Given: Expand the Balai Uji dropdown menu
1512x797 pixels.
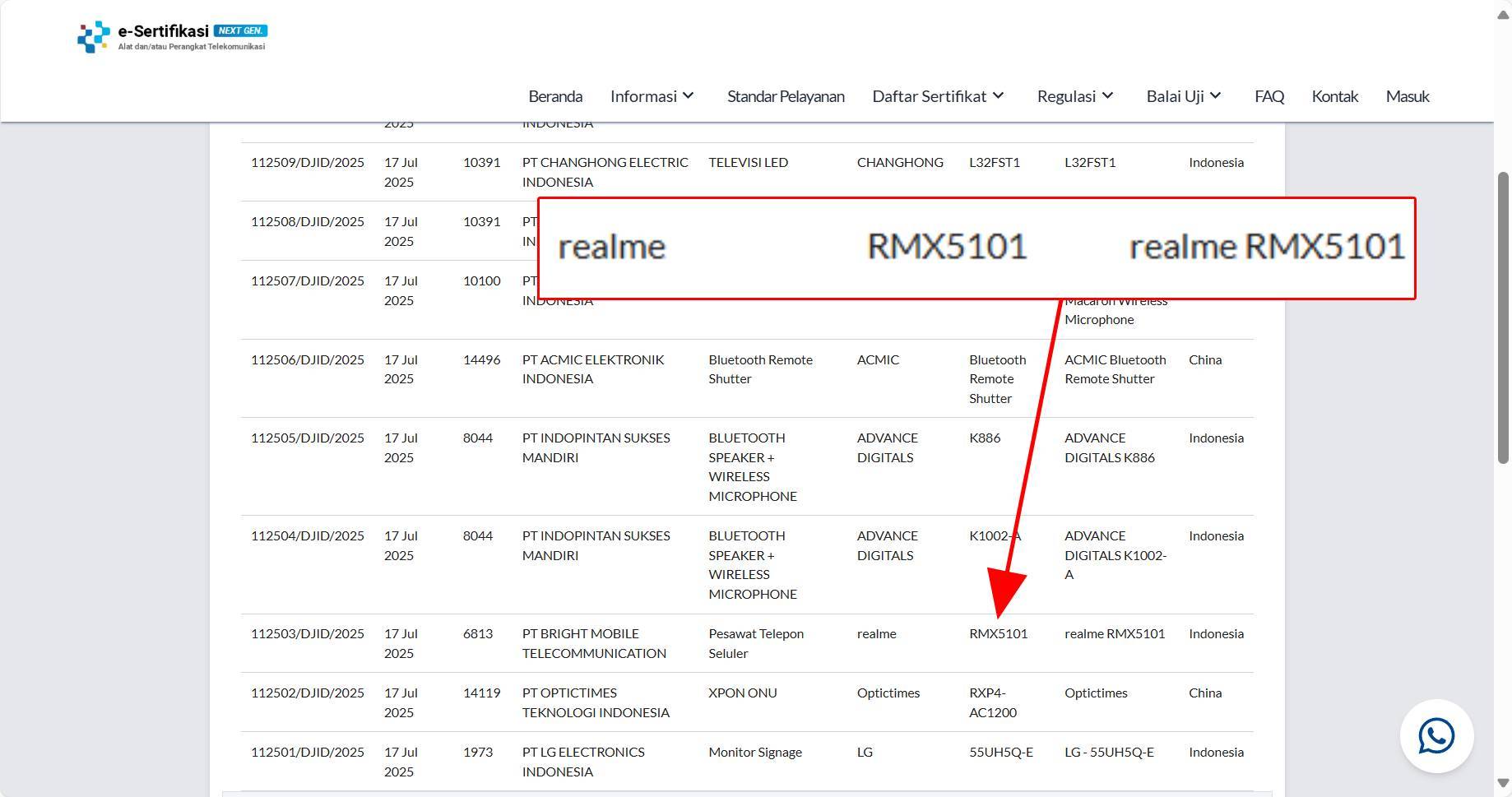Looking at the screenshot, I should 1184,96.
